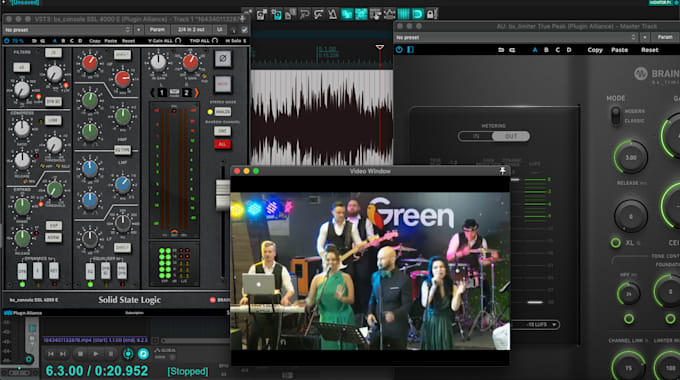Toggle item grouping in the main toolbar

361,14
